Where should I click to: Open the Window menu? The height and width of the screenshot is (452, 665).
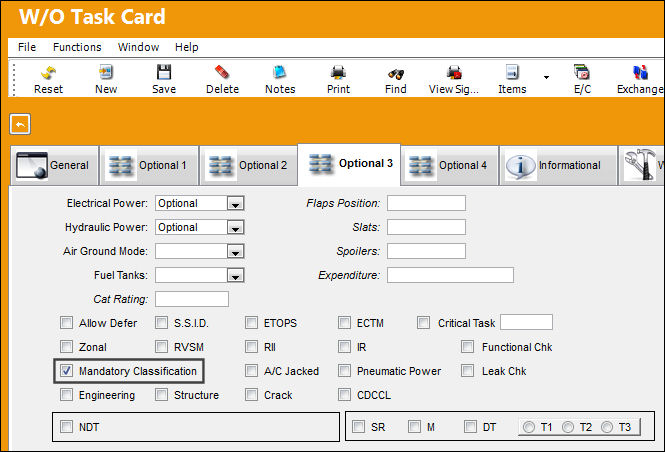point(138,47)
